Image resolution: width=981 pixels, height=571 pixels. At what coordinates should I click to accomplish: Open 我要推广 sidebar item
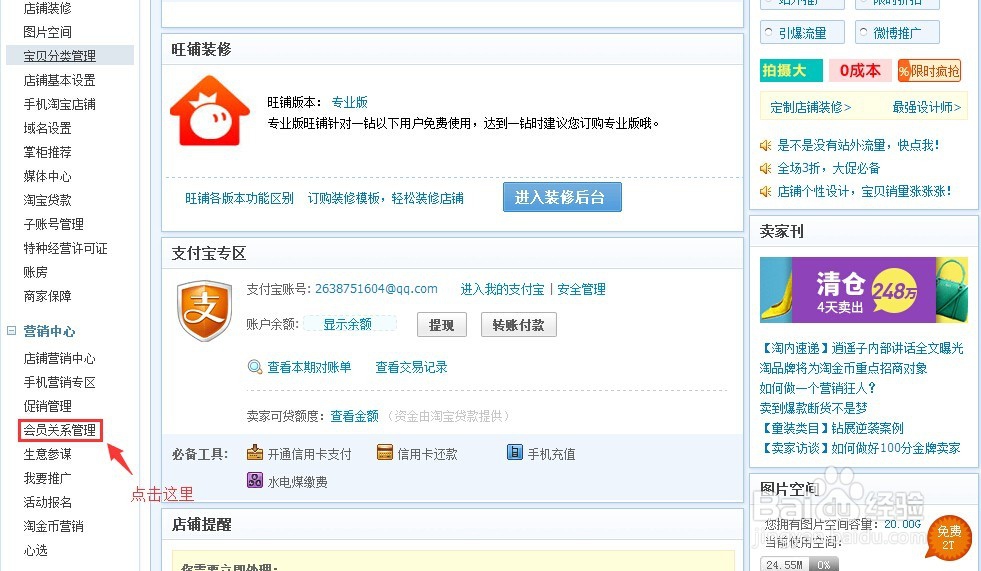[48, 478]
